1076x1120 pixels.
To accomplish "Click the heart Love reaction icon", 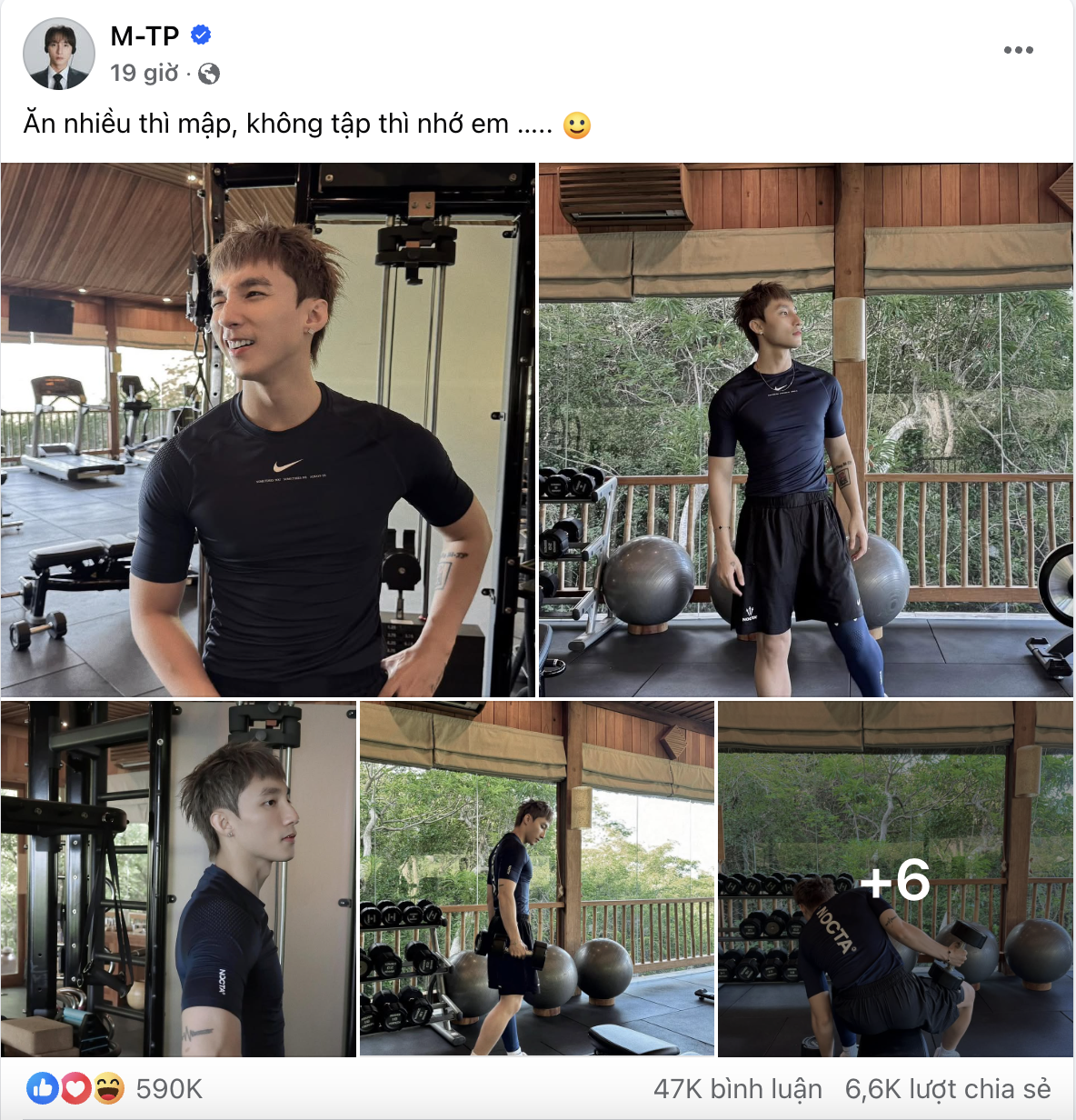I will tap(75, 1087).
